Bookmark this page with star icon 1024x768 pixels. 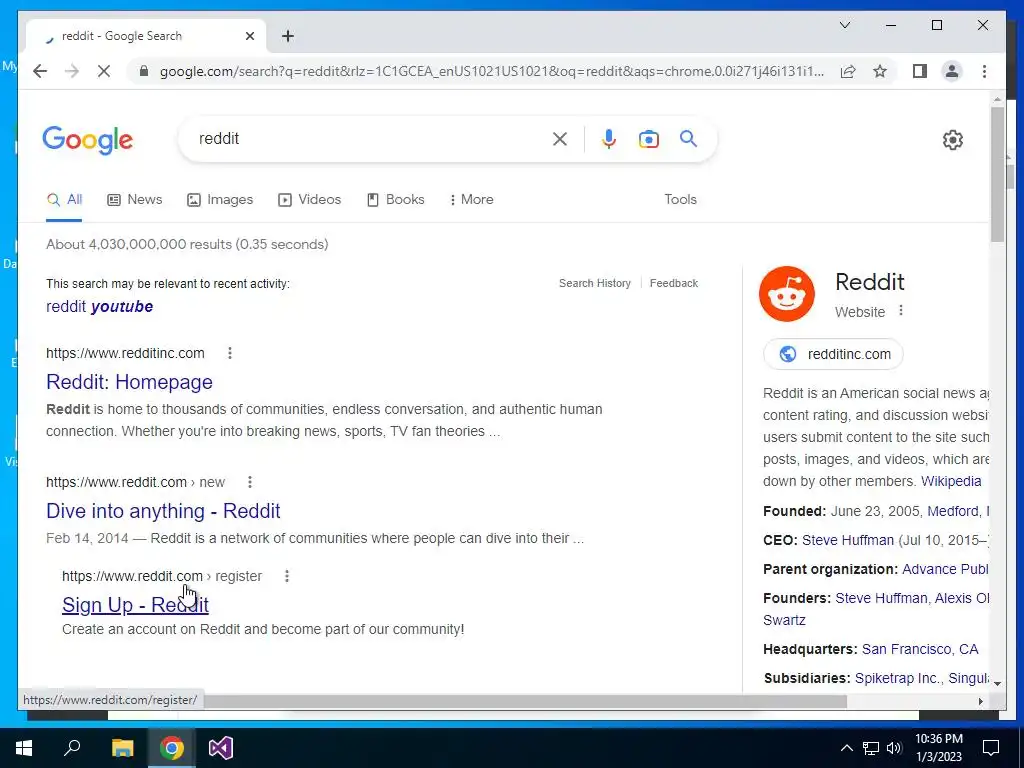[880, 71]
